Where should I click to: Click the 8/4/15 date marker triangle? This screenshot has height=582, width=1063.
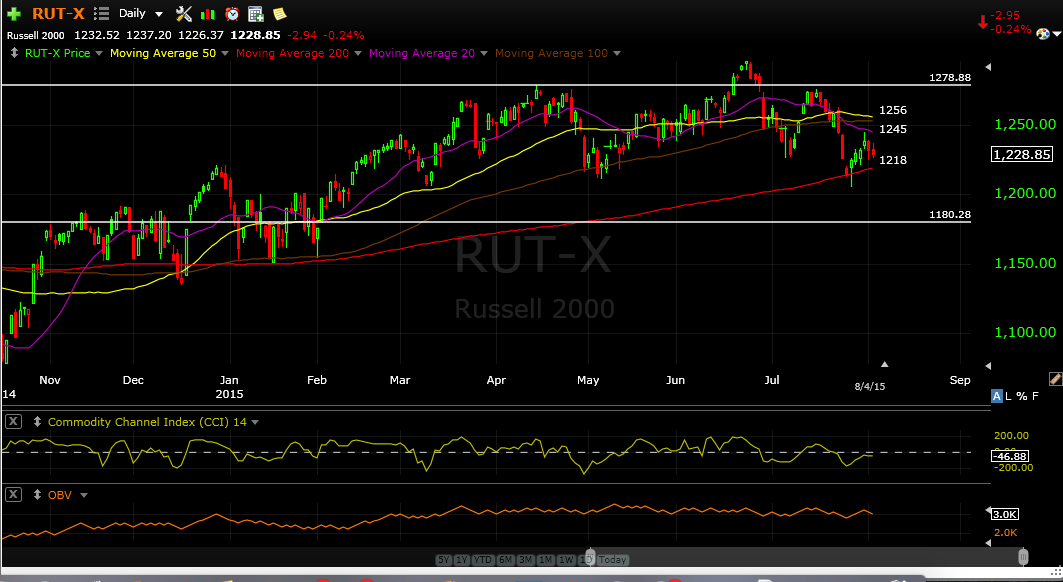(884, 365)
